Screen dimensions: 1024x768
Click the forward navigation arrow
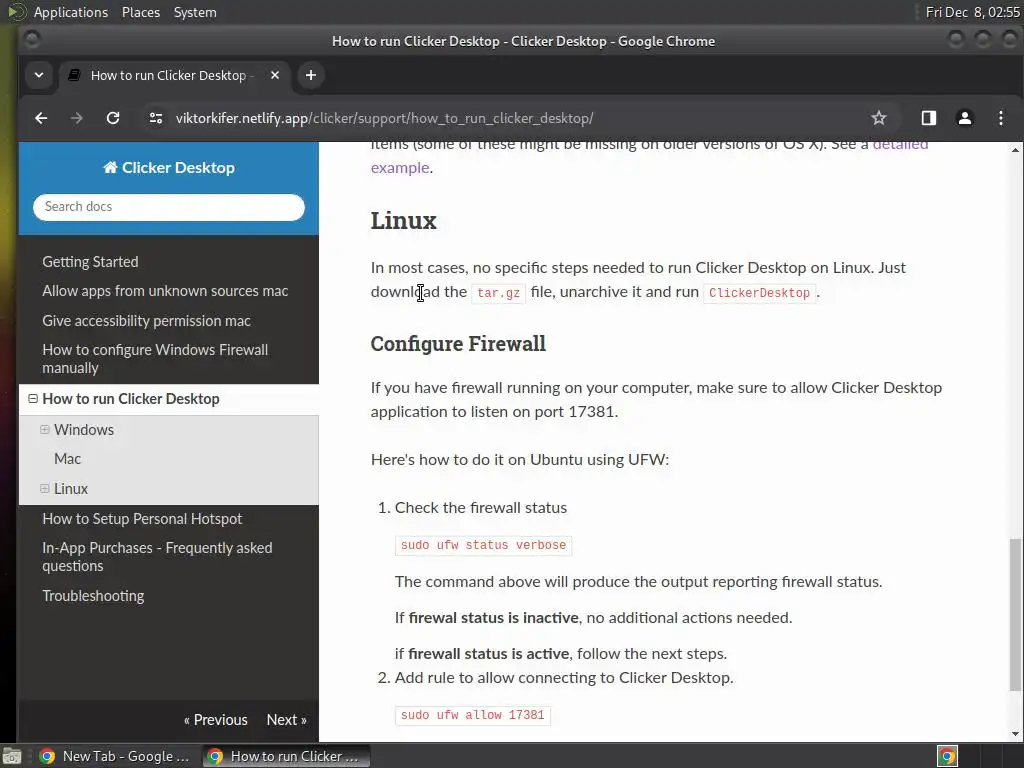(76, 118)
